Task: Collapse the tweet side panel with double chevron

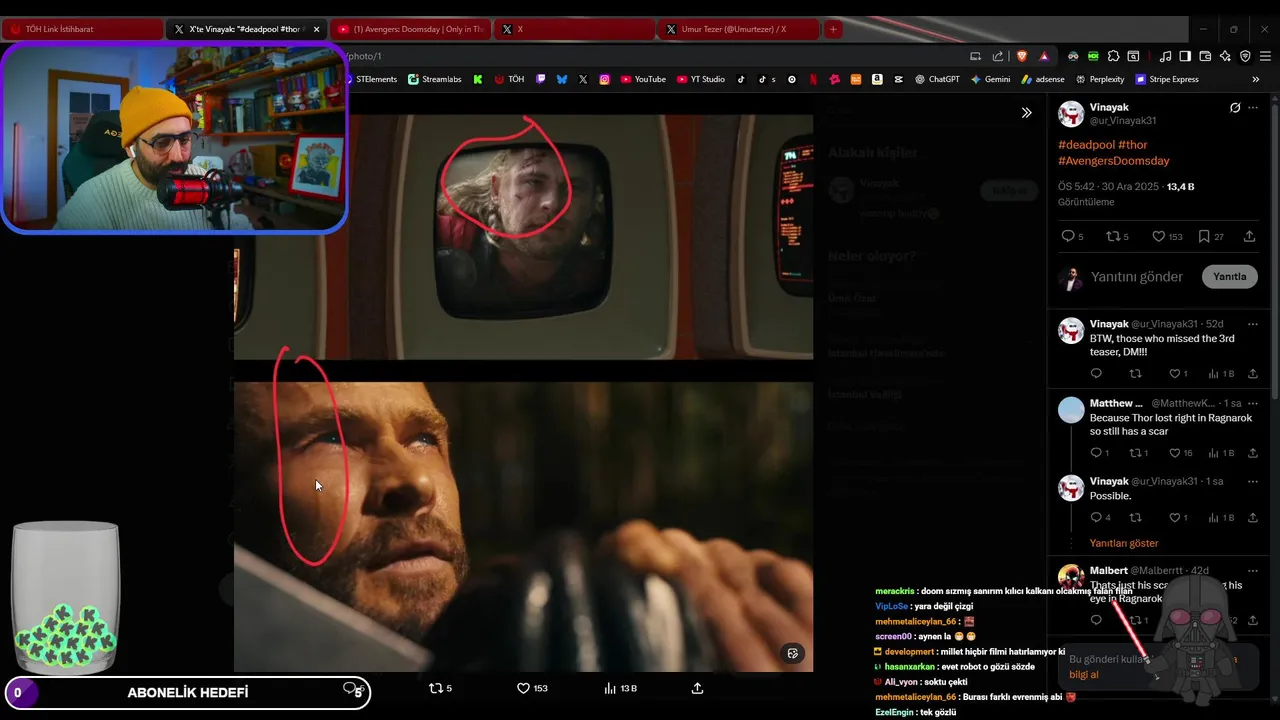Action: click(1026, 113)
